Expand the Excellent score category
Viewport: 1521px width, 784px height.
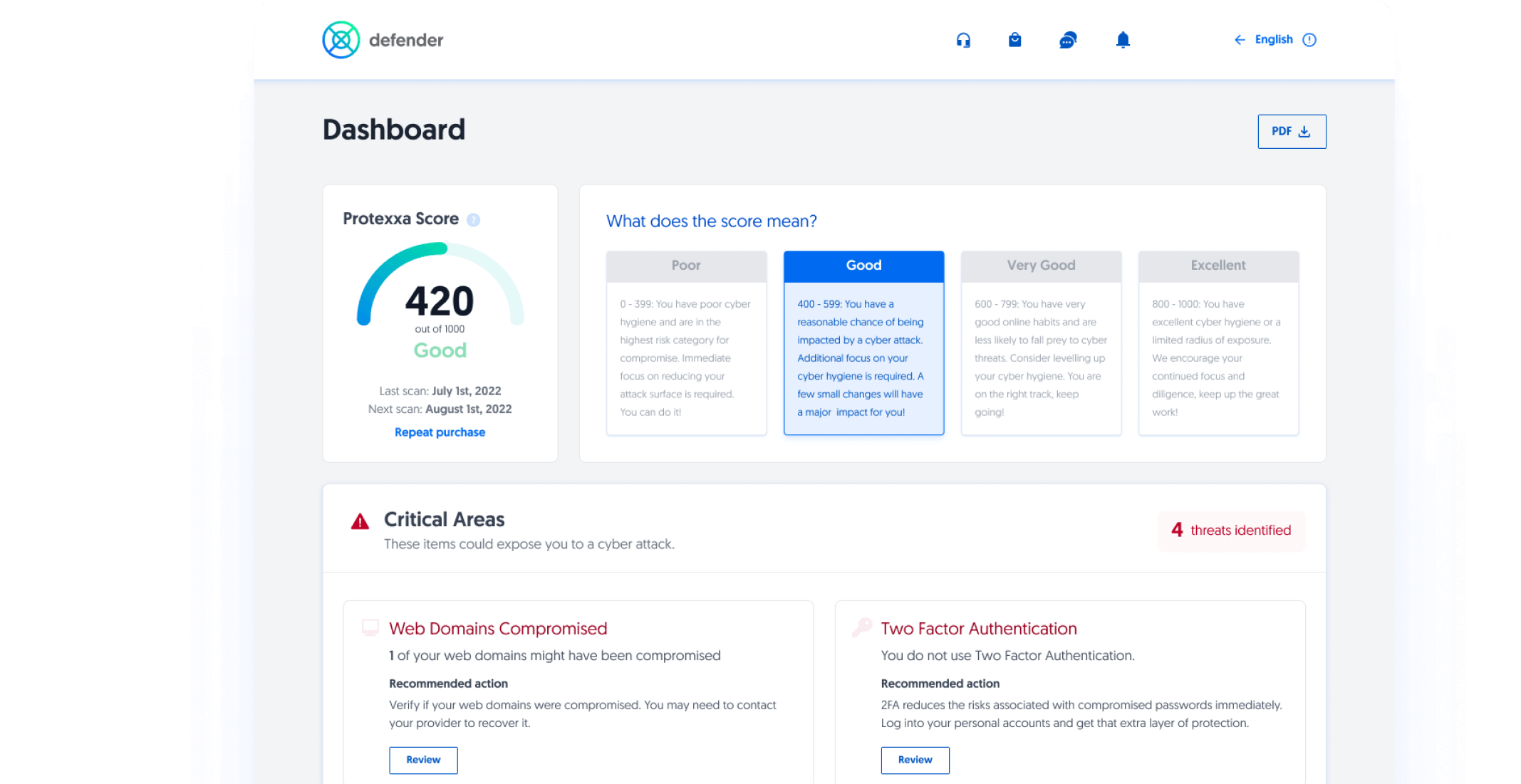pyautogui.click(x=1218, y=265)
